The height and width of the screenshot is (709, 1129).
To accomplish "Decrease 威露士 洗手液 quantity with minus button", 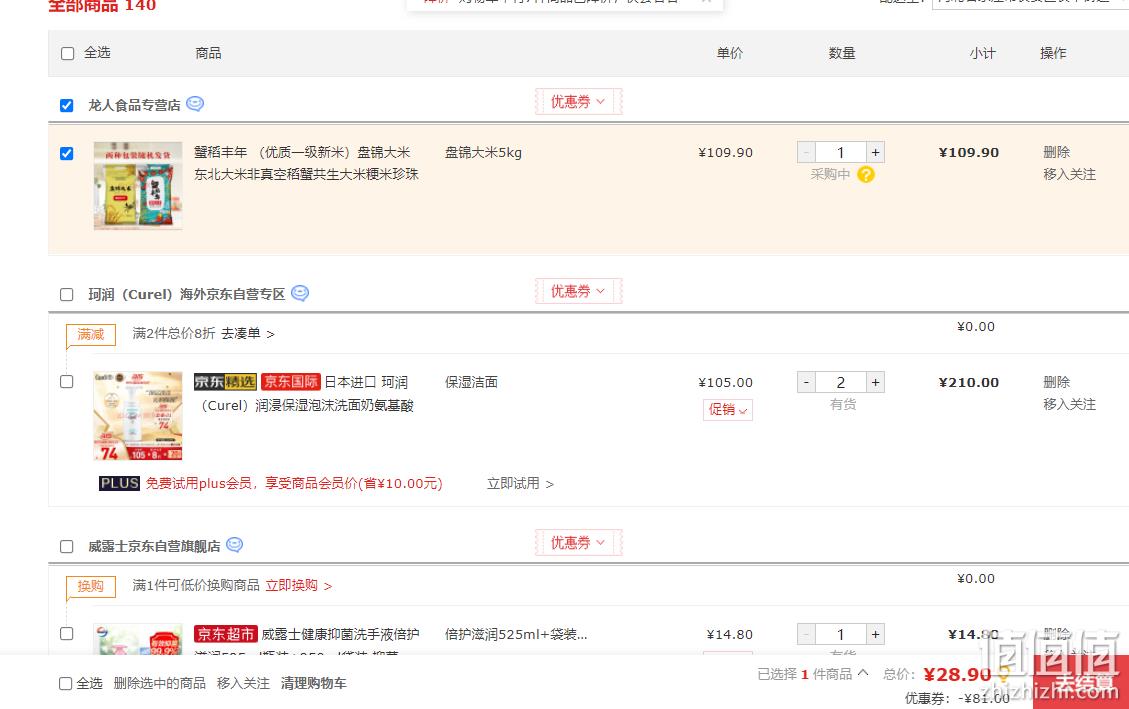I will (806, 634).
